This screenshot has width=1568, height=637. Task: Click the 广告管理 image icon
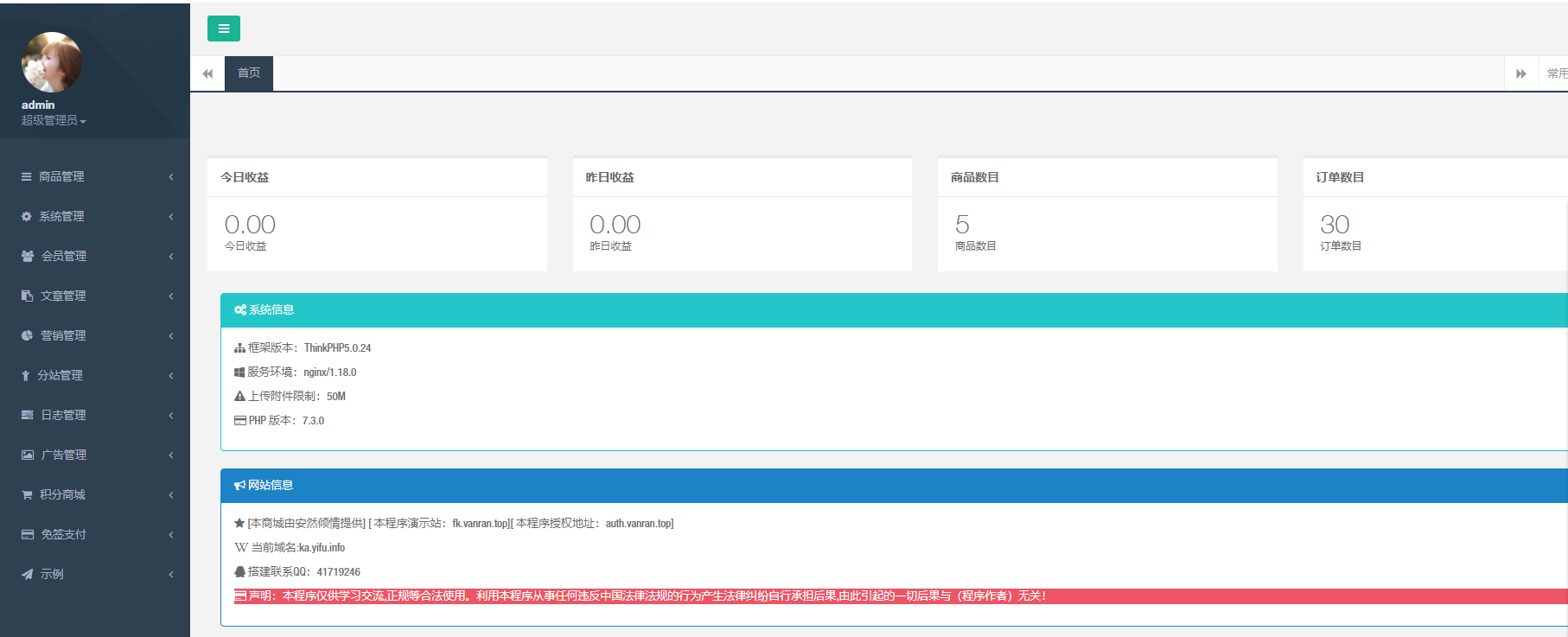(28, 455)
